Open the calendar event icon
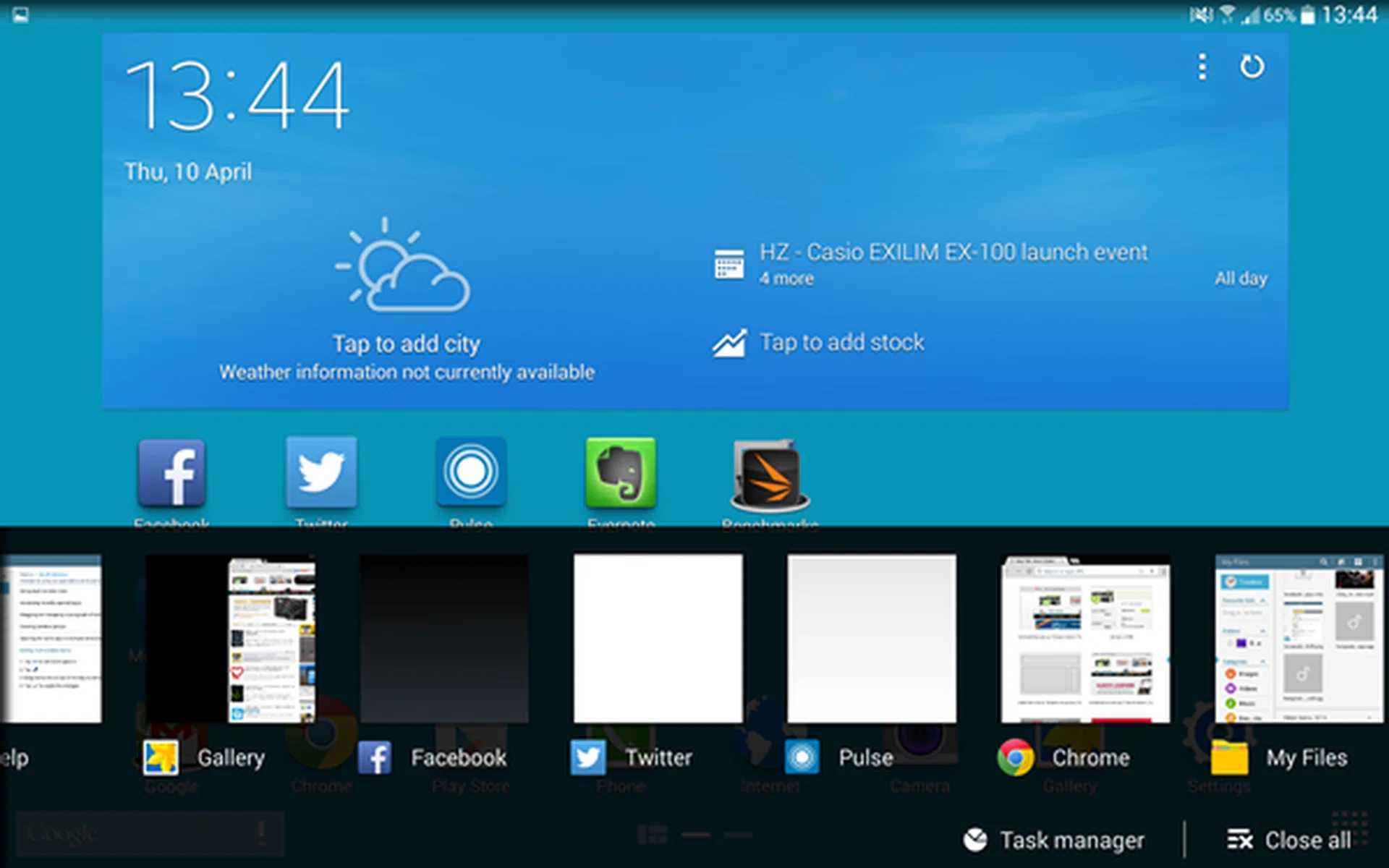1389x868 pixels. (729, 264)
